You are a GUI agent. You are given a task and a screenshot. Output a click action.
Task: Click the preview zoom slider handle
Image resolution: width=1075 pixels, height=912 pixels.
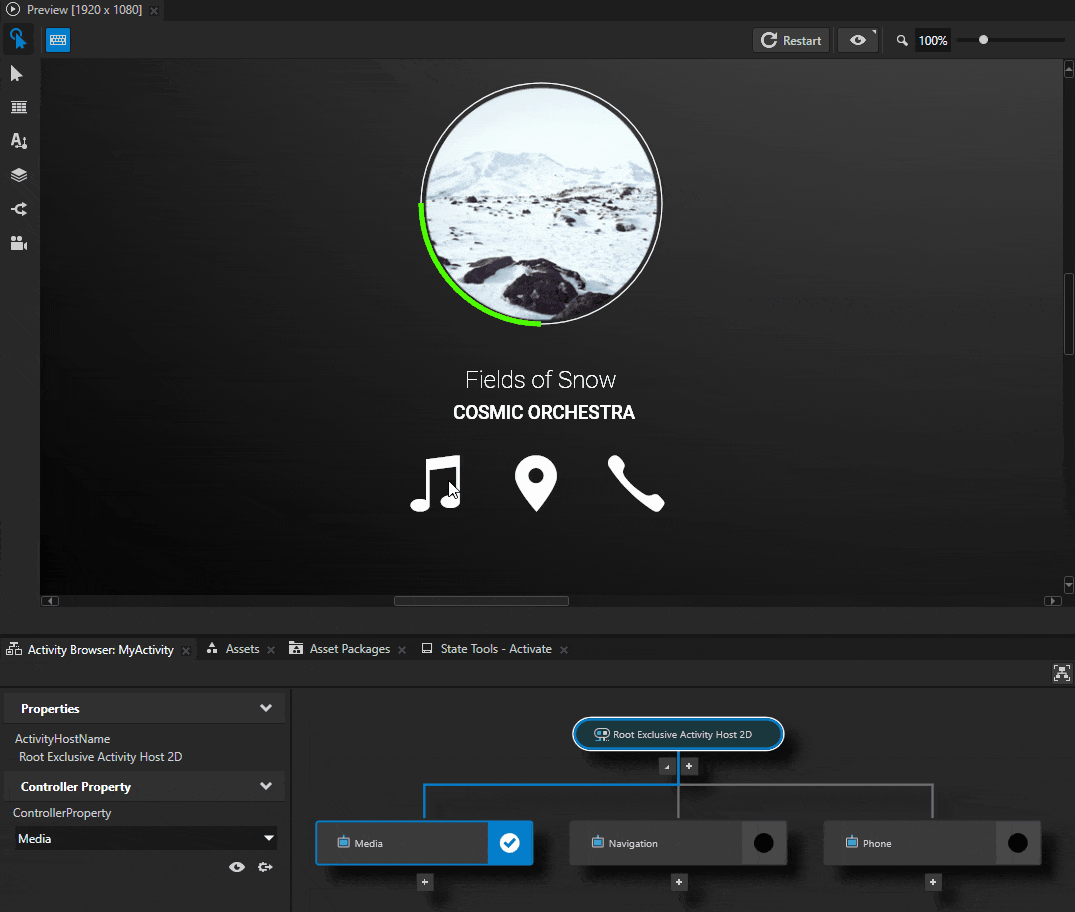coord(984,40)
